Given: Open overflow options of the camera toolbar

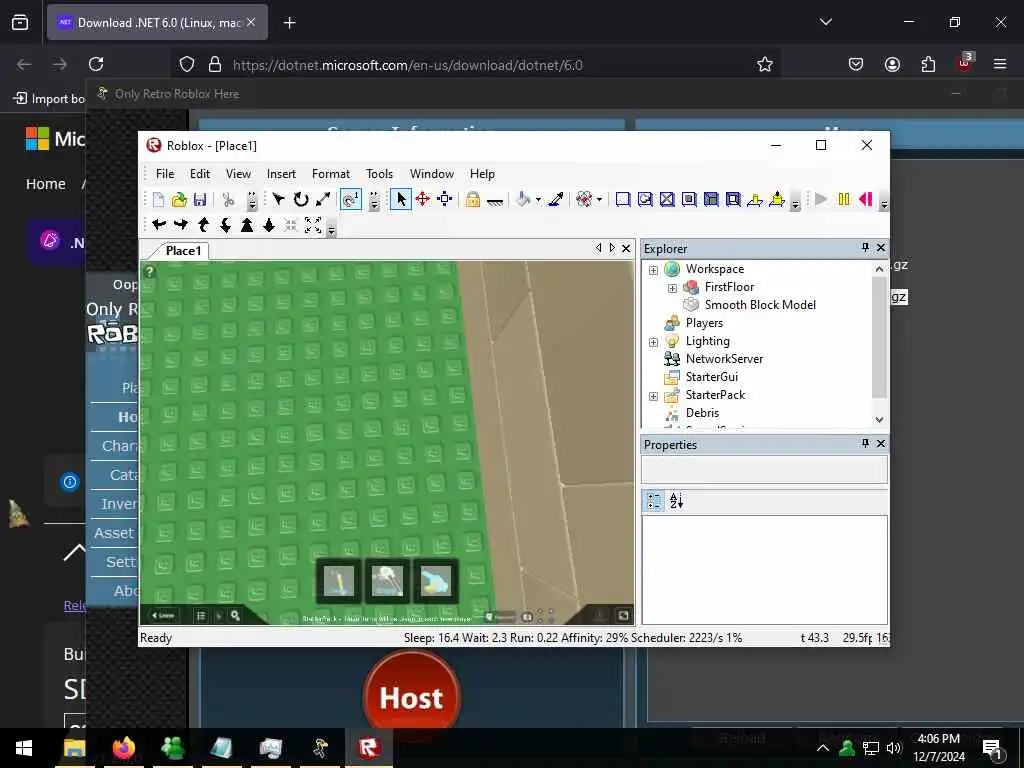Looking at the screenshot, I should tap(331, 228).
